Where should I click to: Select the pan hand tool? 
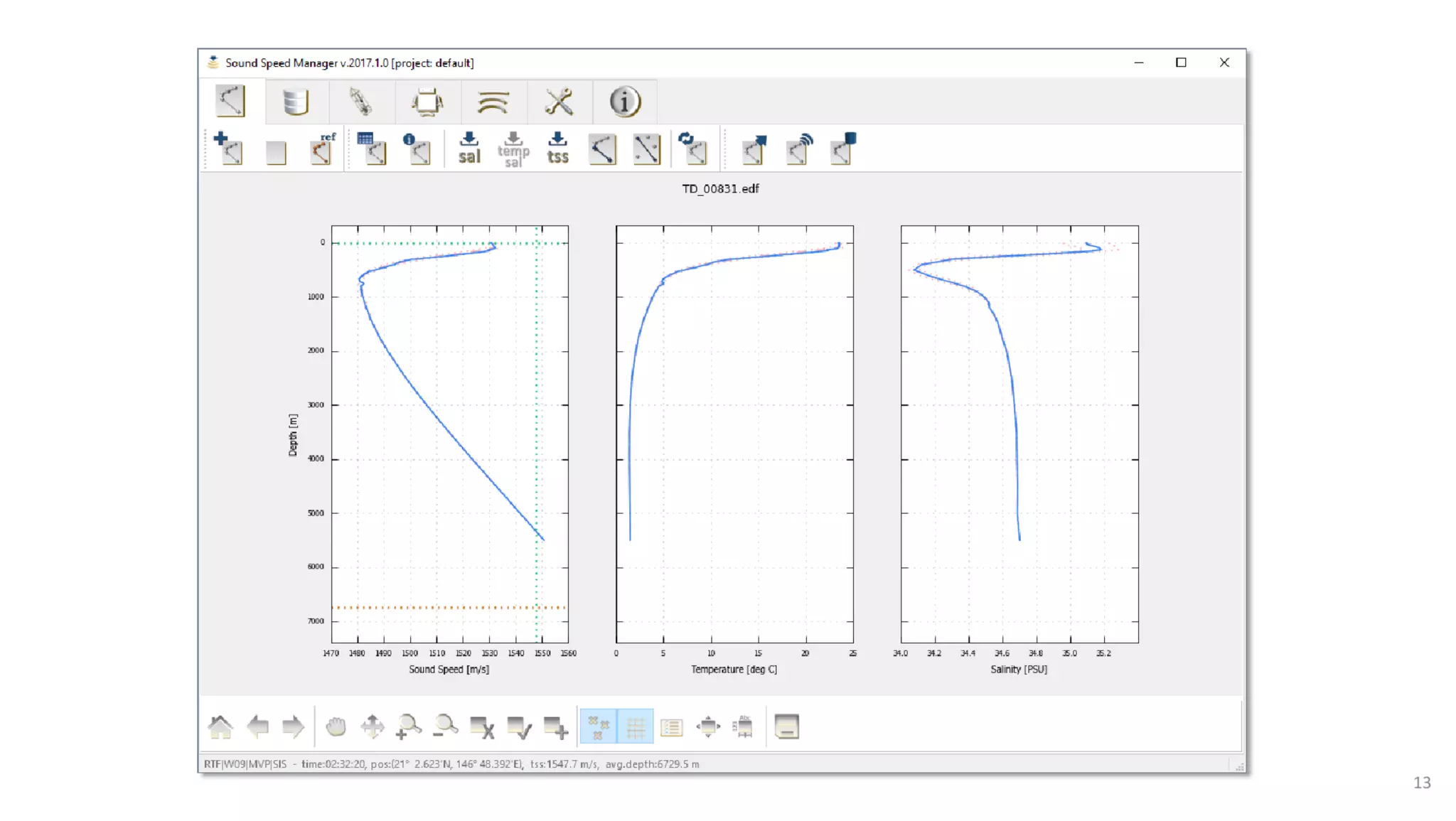pyautogui.click(x=336, y=726)
